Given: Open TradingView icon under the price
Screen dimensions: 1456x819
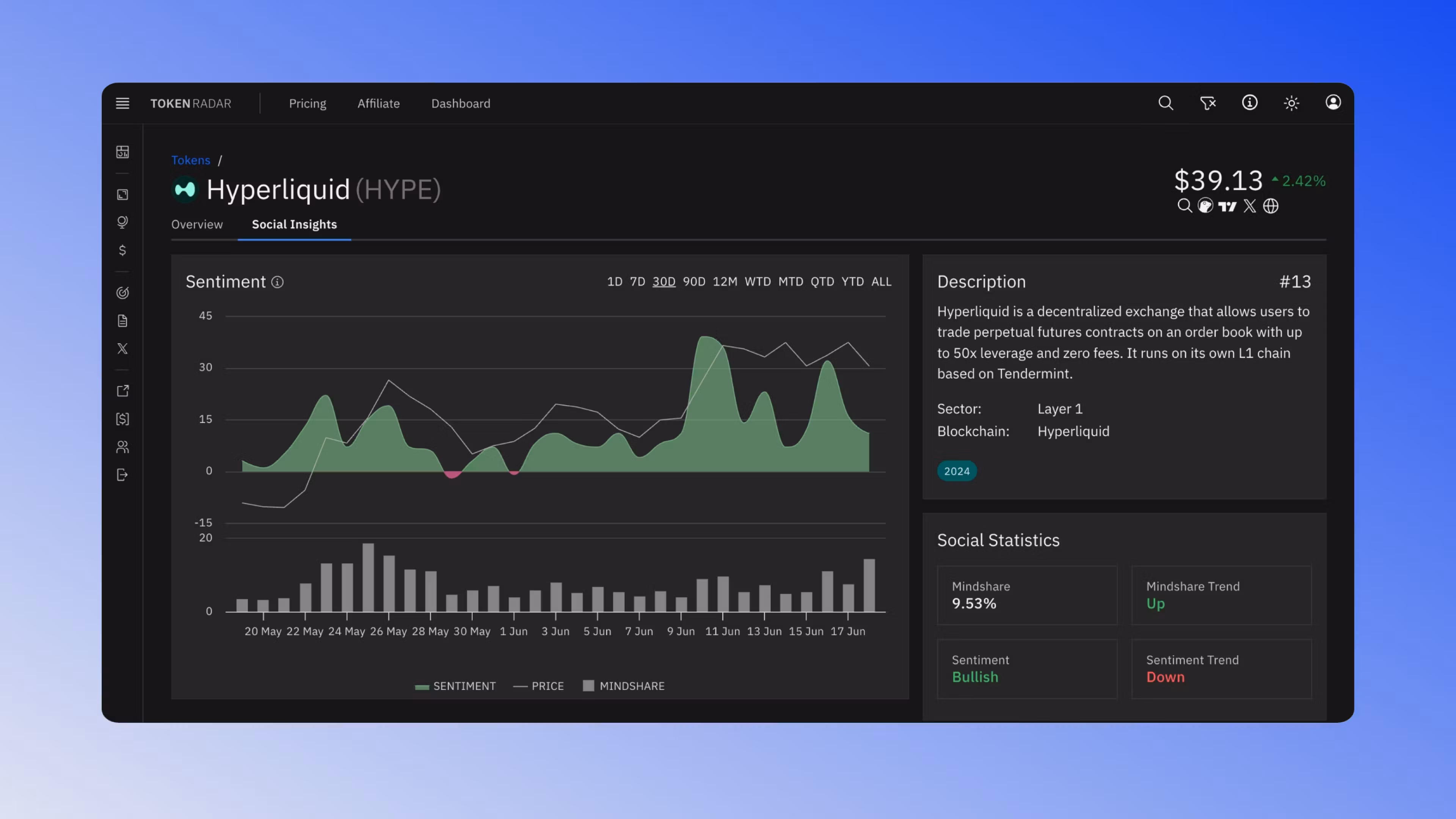Looking at the screenshot, I should [1227, 206].
